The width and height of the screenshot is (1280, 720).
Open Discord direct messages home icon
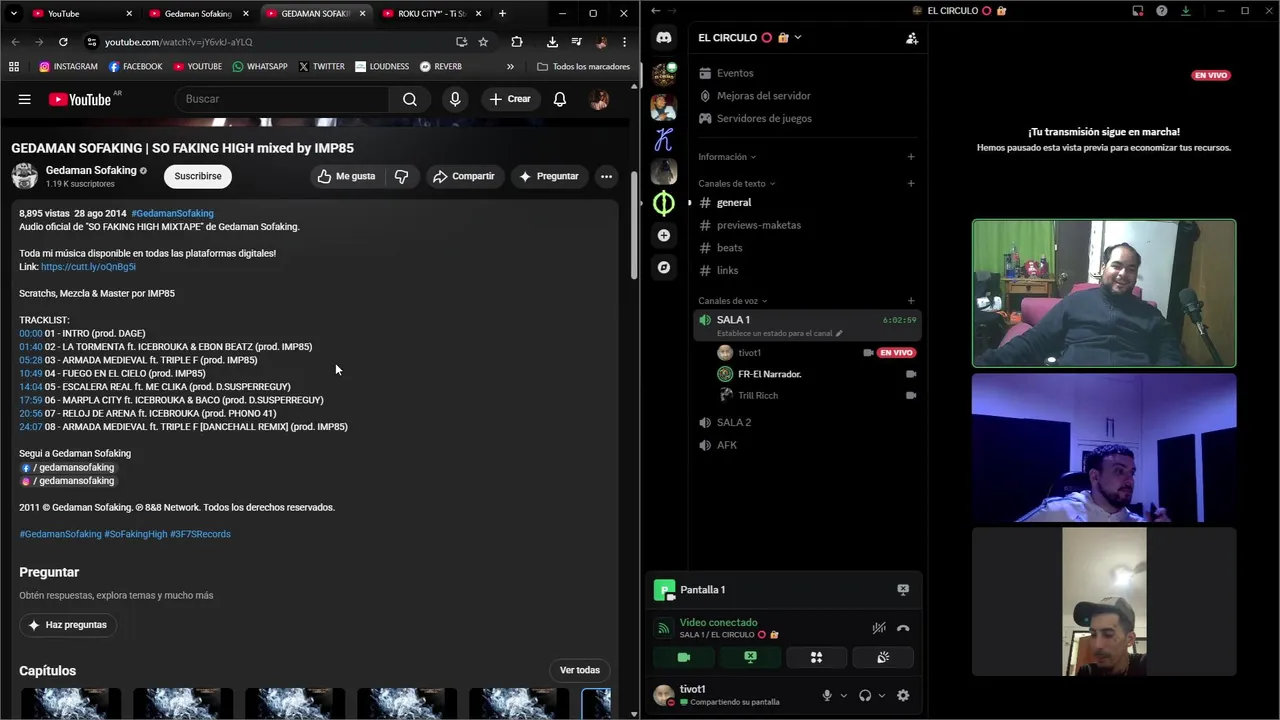[x=664, y=37]
